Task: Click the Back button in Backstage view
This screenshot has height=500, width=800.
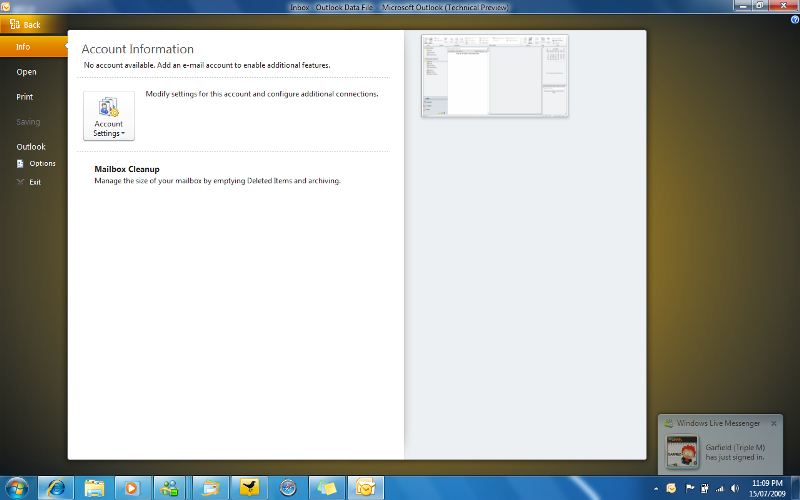Action: (32, 24)
